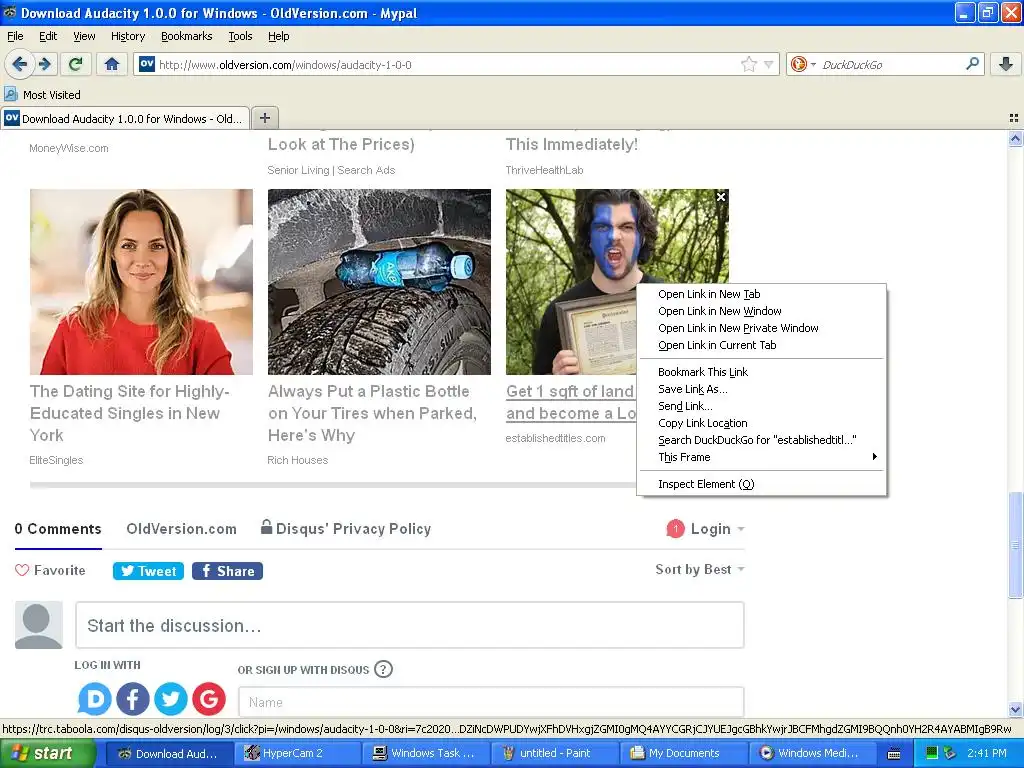Log in with the Twitter circle icon
1024x768 pixels.
pos(170,699)
